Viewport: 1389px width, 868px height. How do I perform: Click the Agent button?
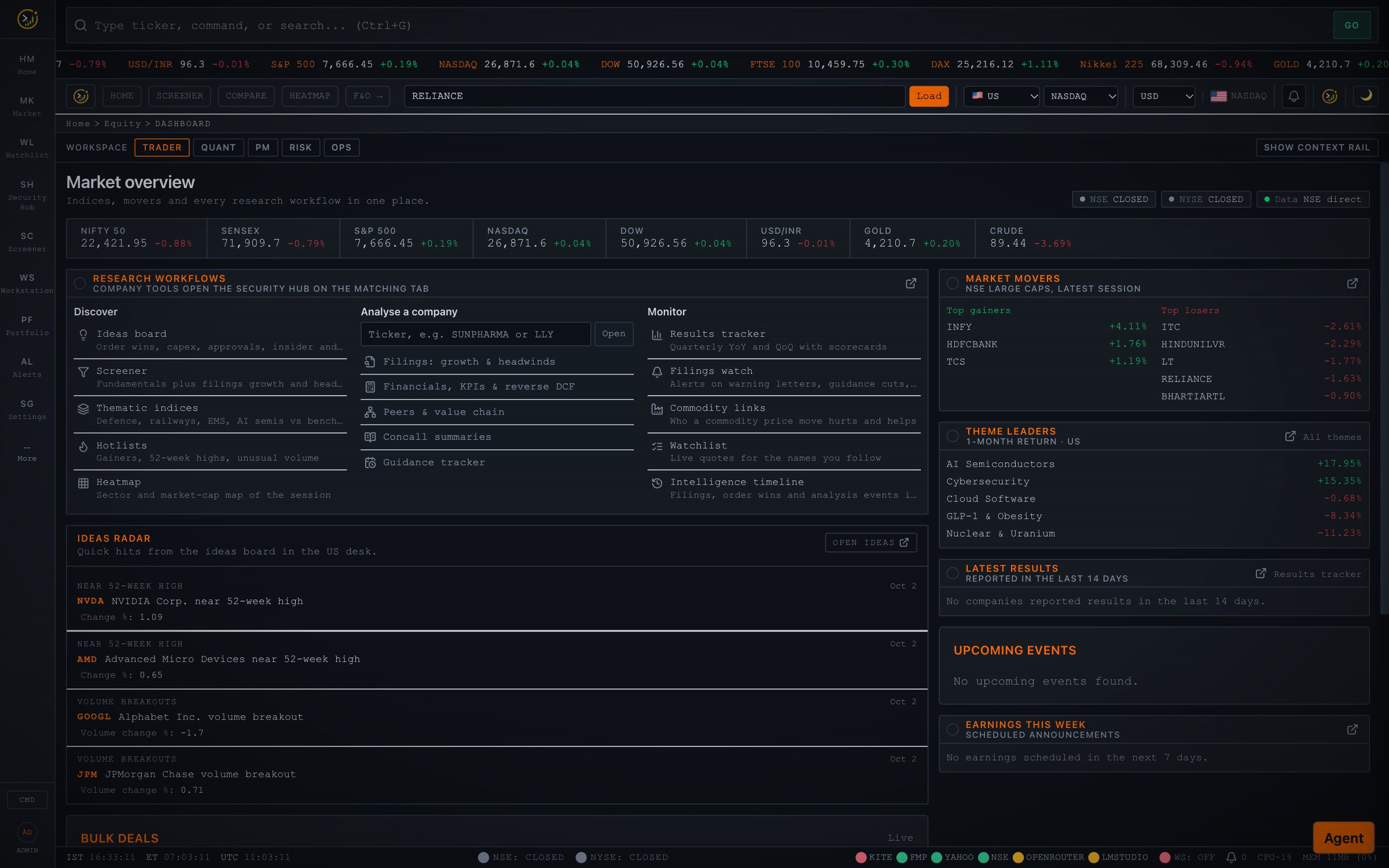(1343, 838)
